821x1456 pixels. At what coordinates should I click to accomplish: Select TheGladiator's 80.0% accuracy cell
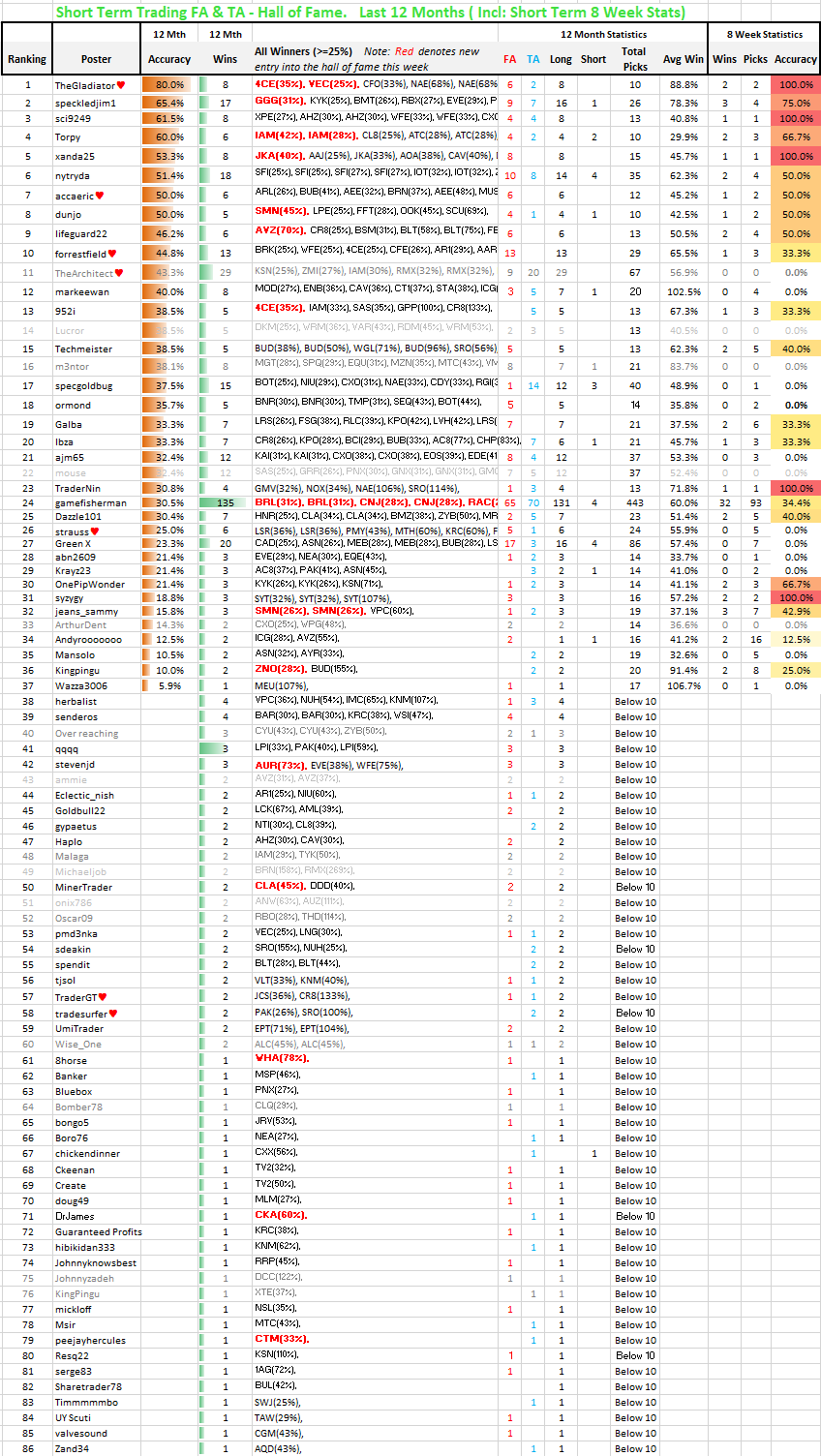169,85
